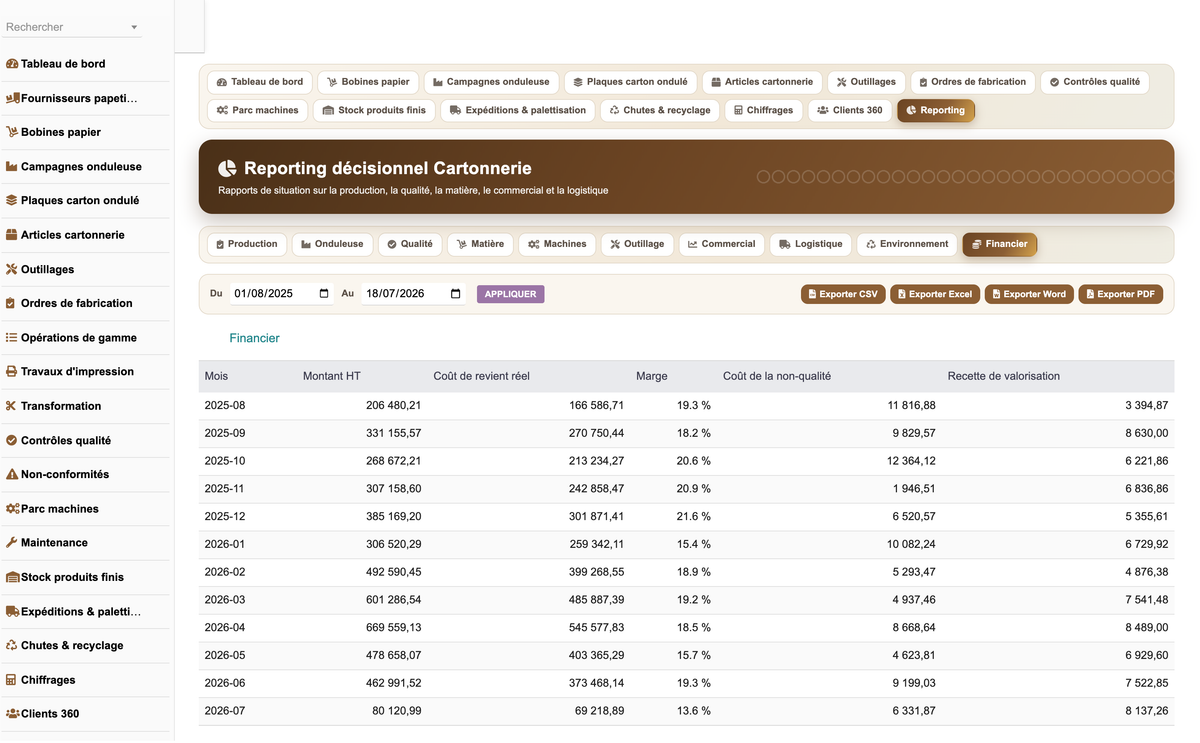The width and height of the screenshot is (1200, 743).
Task: Switch to the Onduleuse report tab
Action: click(x=333, y=244)
